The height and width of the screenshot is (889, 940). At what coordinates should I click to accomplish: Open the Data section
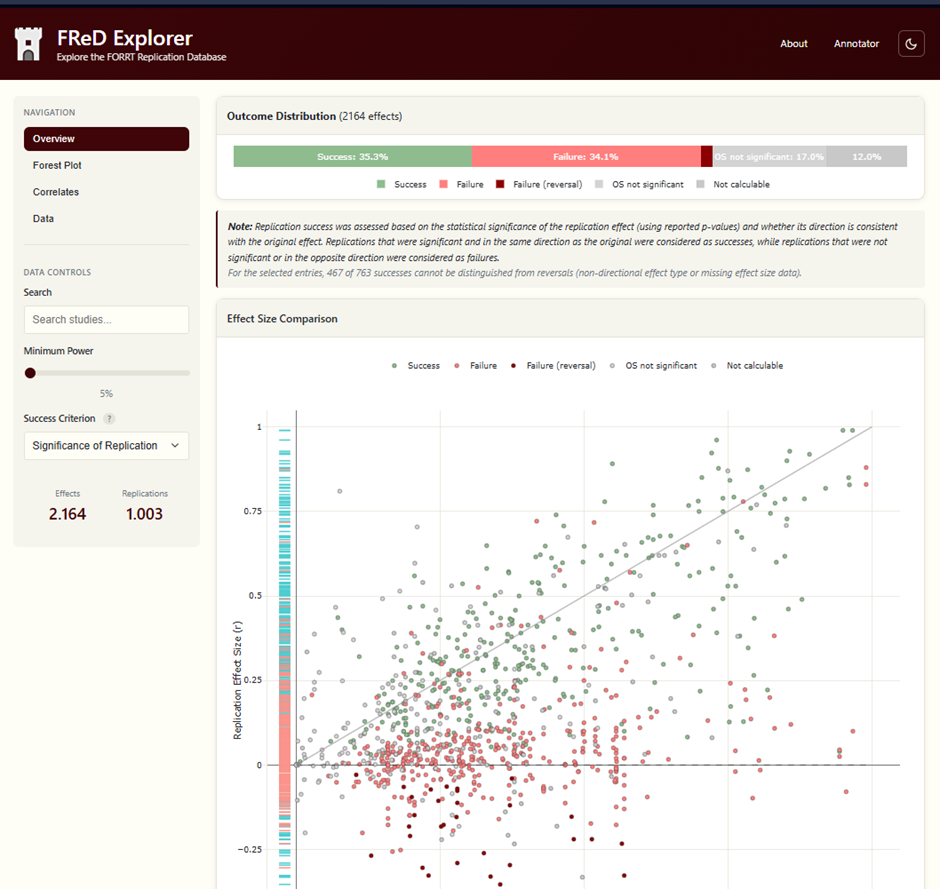(x=43, y=218)
